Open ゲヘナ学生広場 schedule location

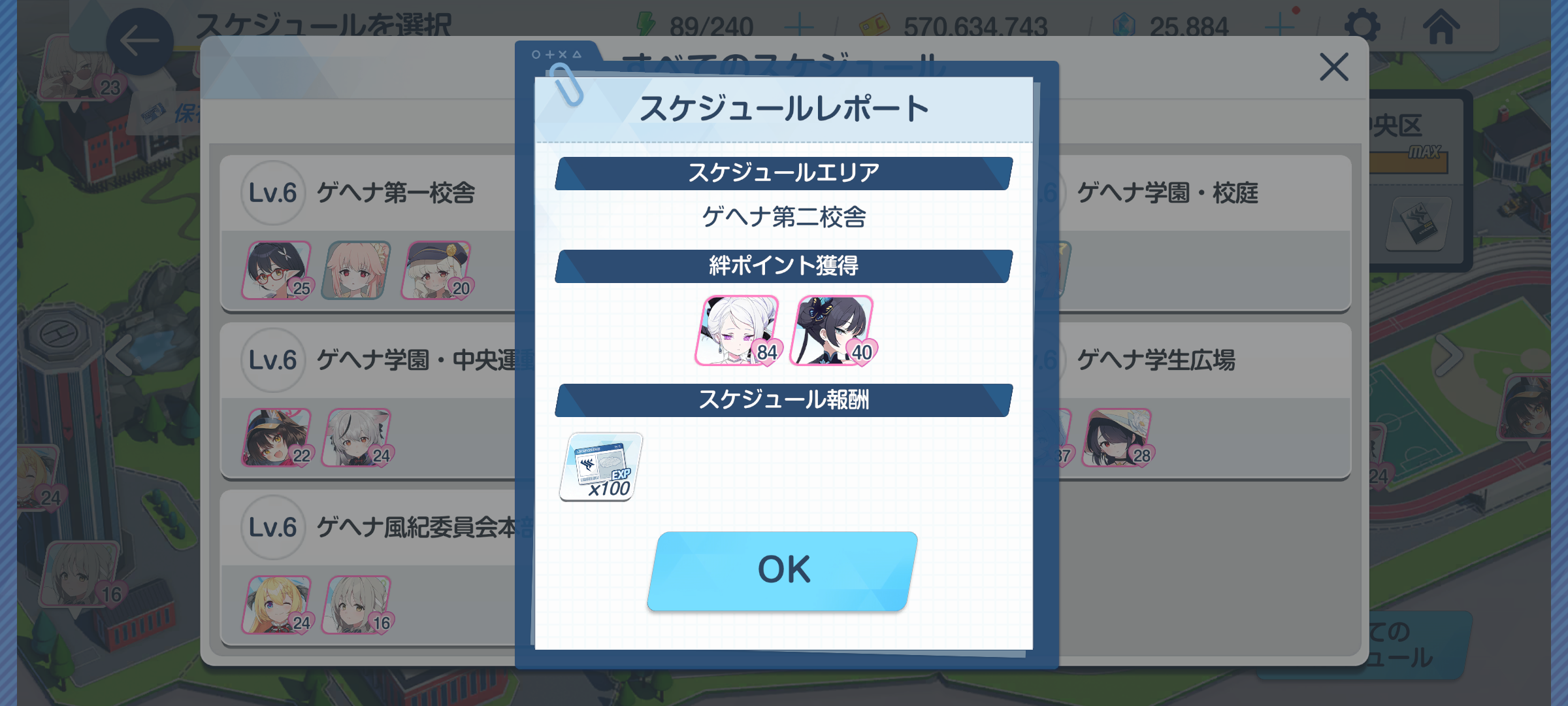click(1202, 400)
